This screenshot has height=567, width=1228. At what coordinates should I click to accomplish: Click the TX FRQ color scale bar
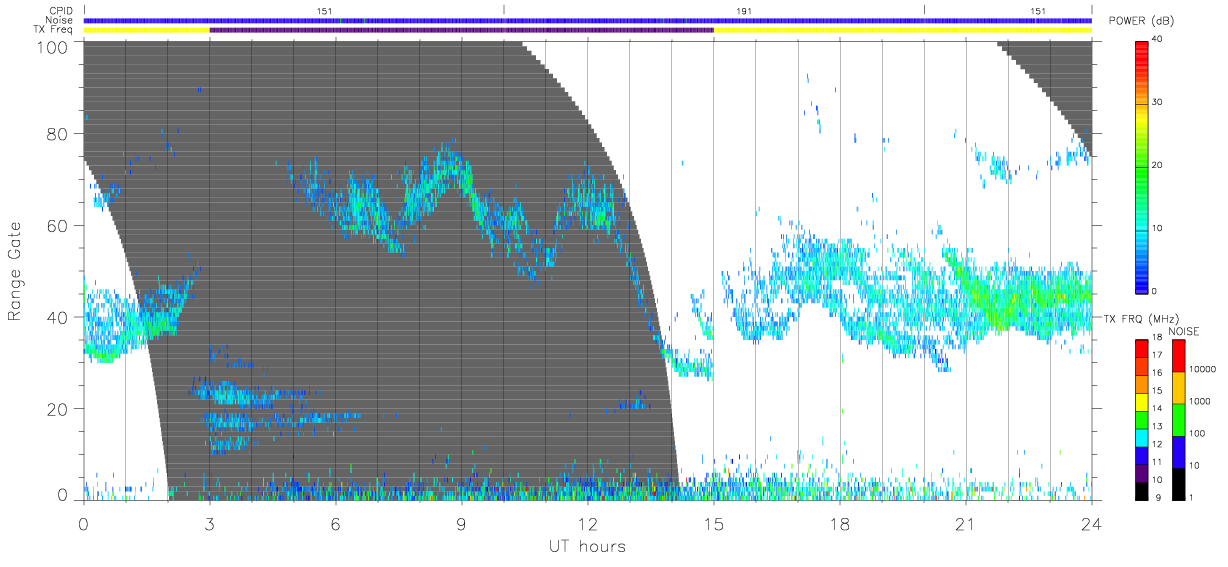tap(1141, 419)
